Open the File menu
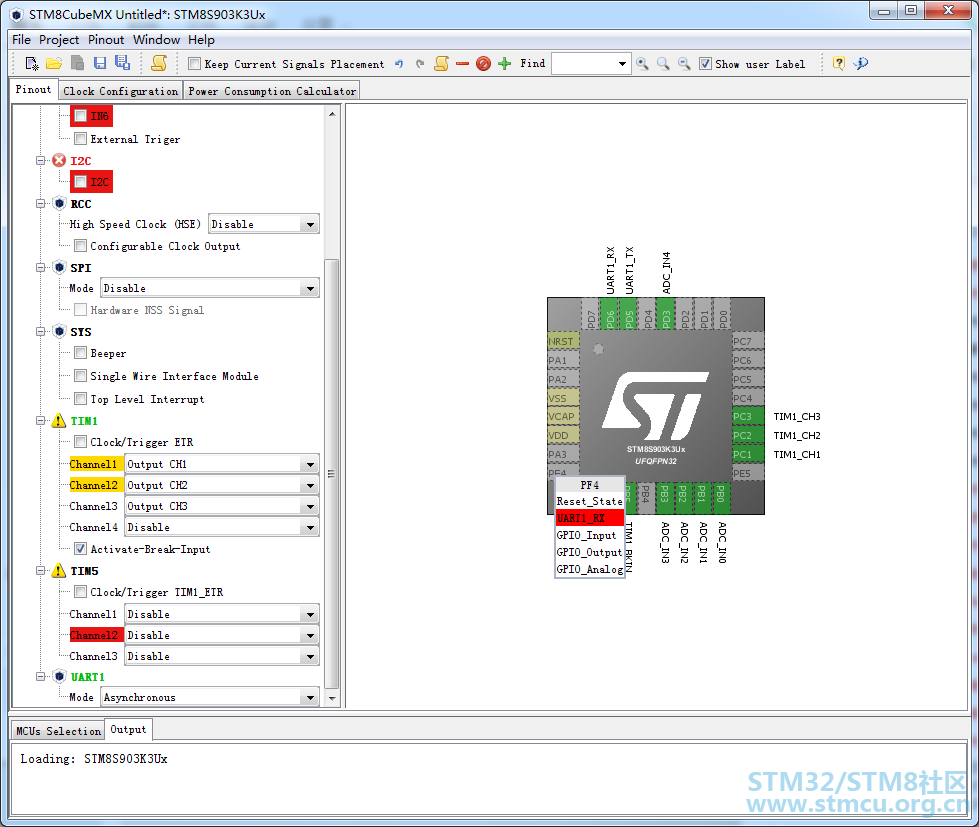979x827 pixels. pyautogui.click(x=21, y=39)
